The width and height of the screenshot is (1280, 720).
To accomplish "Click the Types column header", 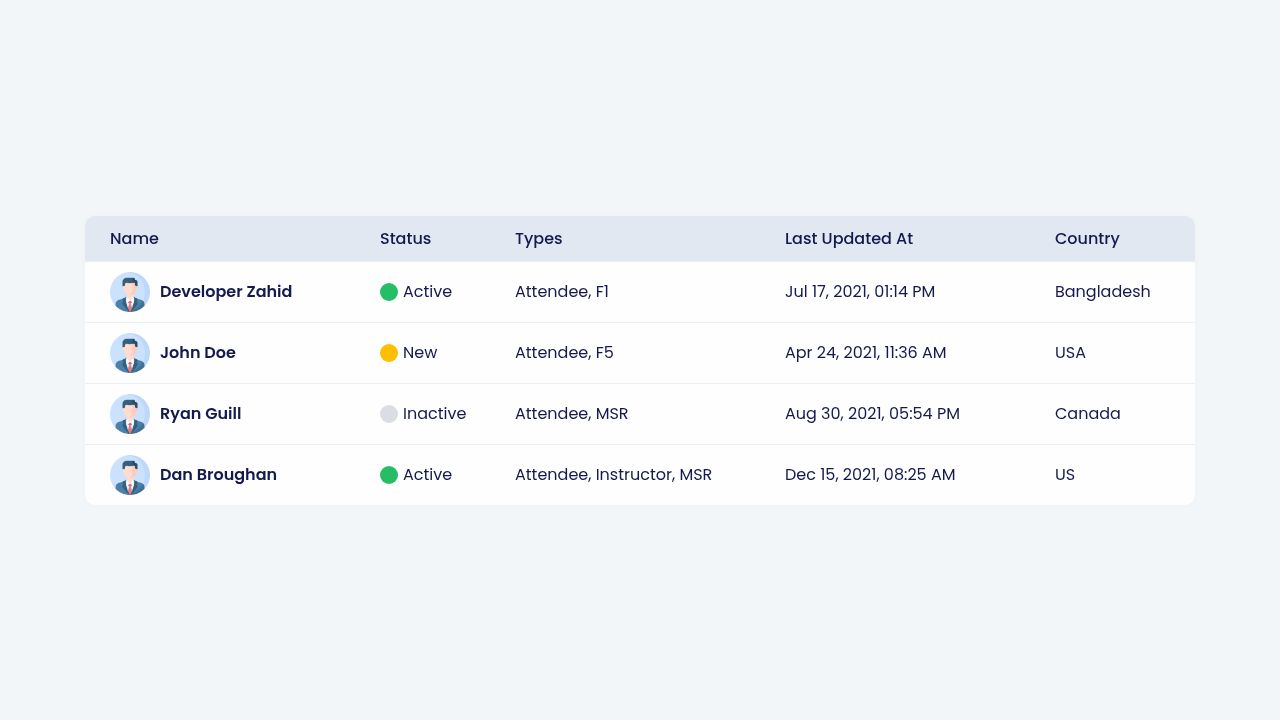I will (x=538, y=239).
